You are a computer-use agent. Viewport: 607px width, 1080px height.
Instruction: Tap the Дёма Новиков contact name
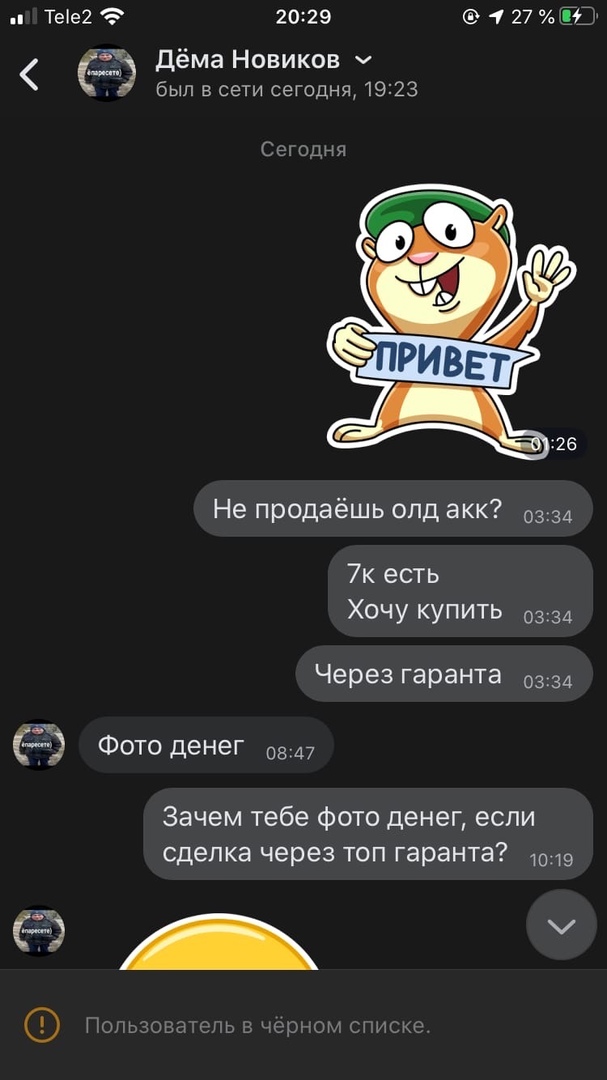click(x=247, y=60)
